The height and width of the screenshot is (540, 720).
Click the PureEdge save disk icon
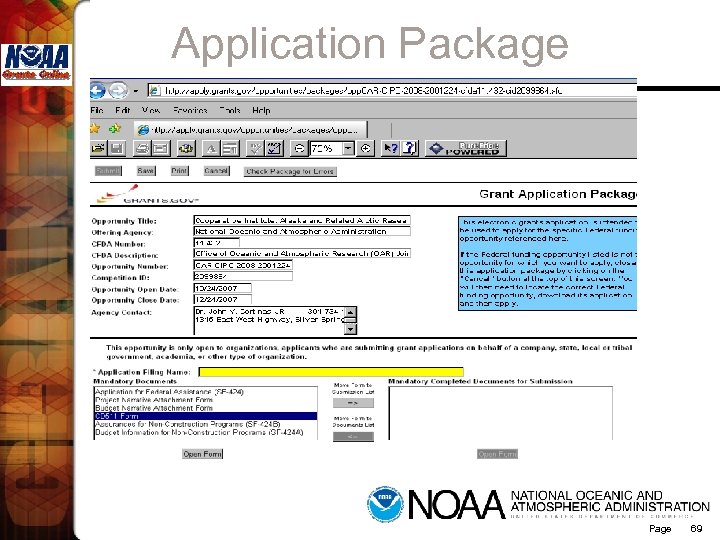(x=117, y=148)
